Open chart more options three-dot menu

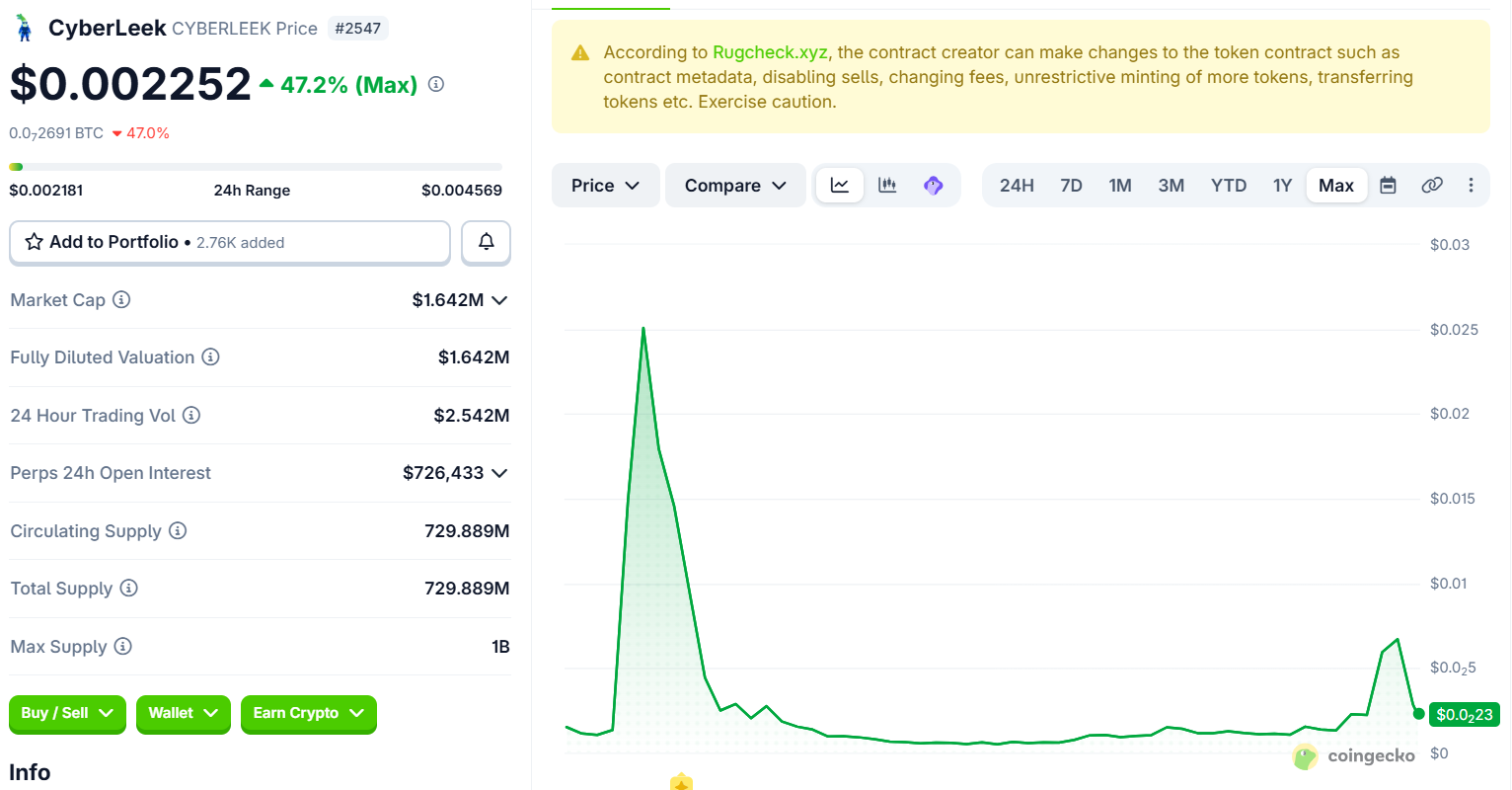[1471, 186]
